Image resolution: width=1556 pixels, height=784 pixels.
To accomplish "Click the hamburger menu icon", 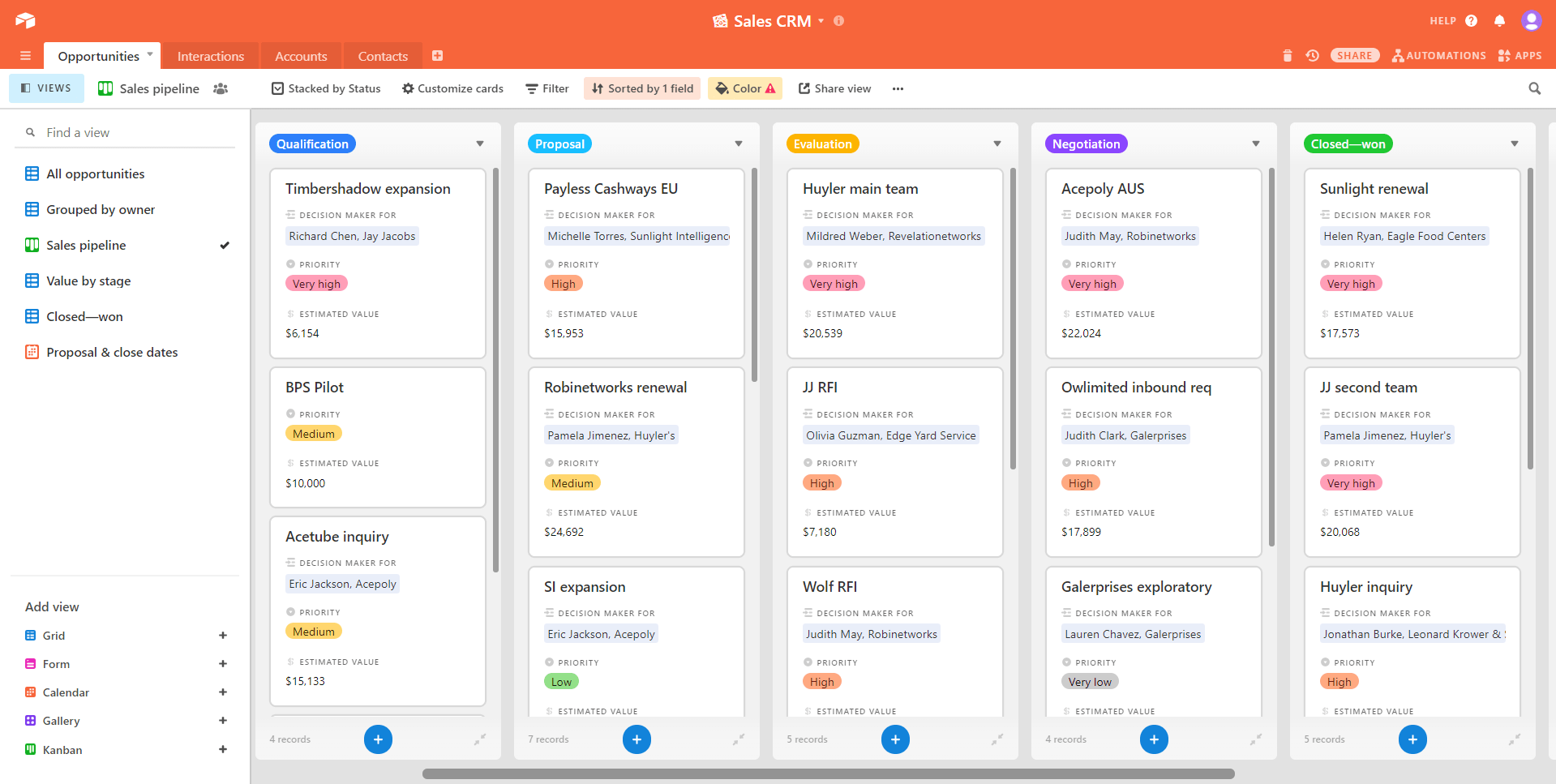I will point(25,56).
